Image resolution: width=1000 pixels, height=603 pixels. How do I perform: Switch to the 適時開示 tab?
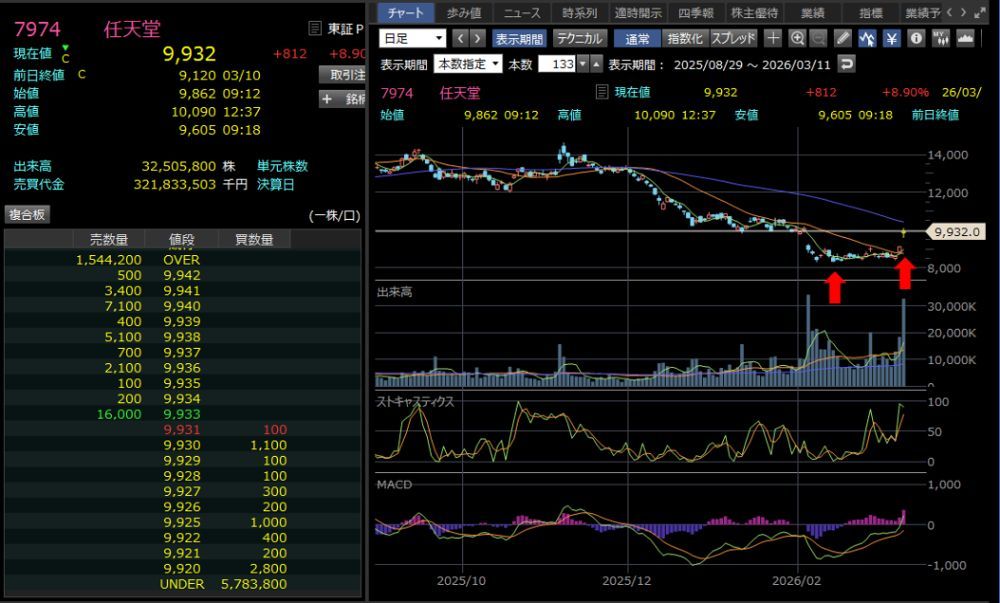(638, 13)
